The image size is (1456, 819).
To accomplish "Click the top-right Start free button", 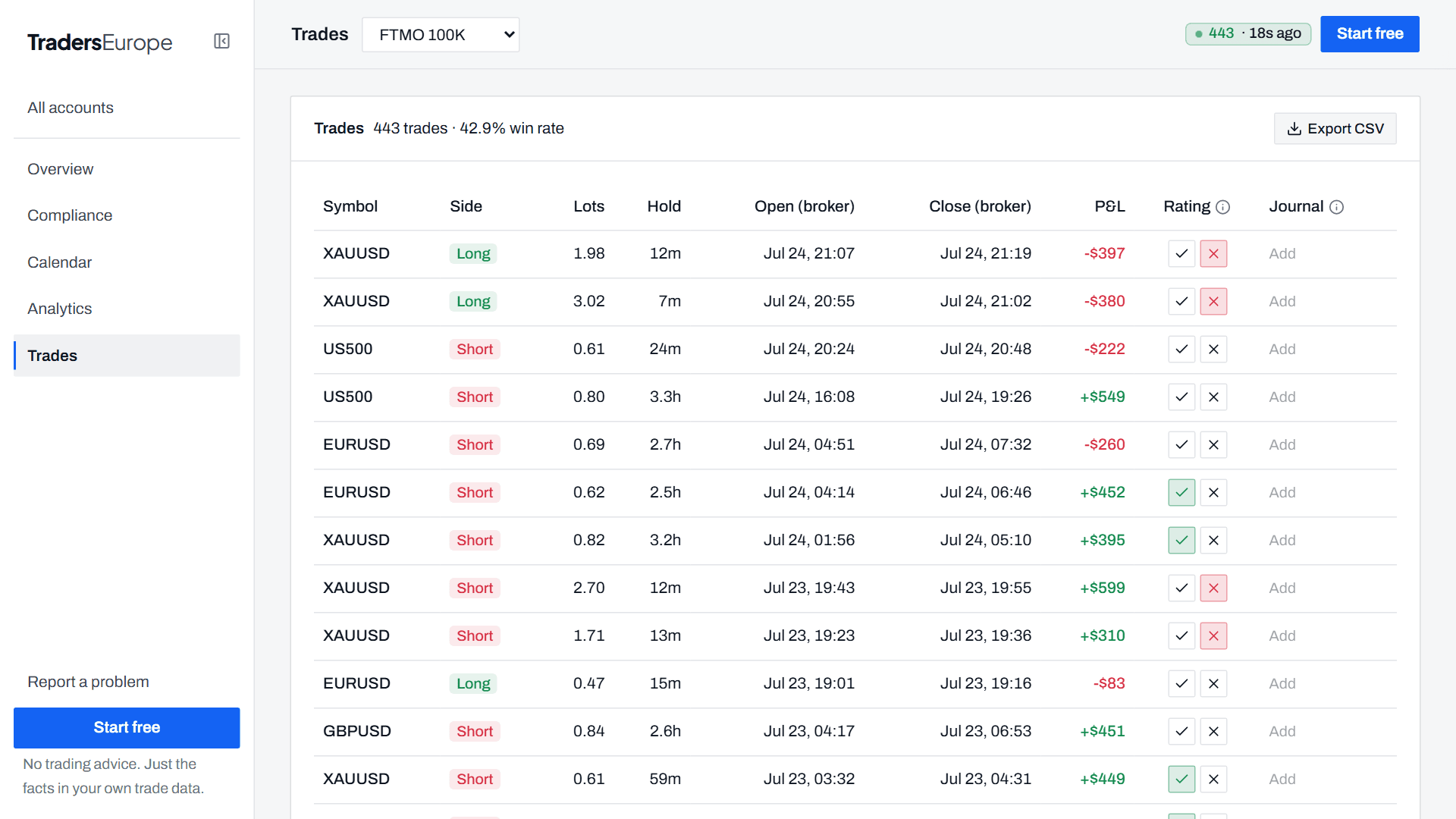I will coord(1370,34).
